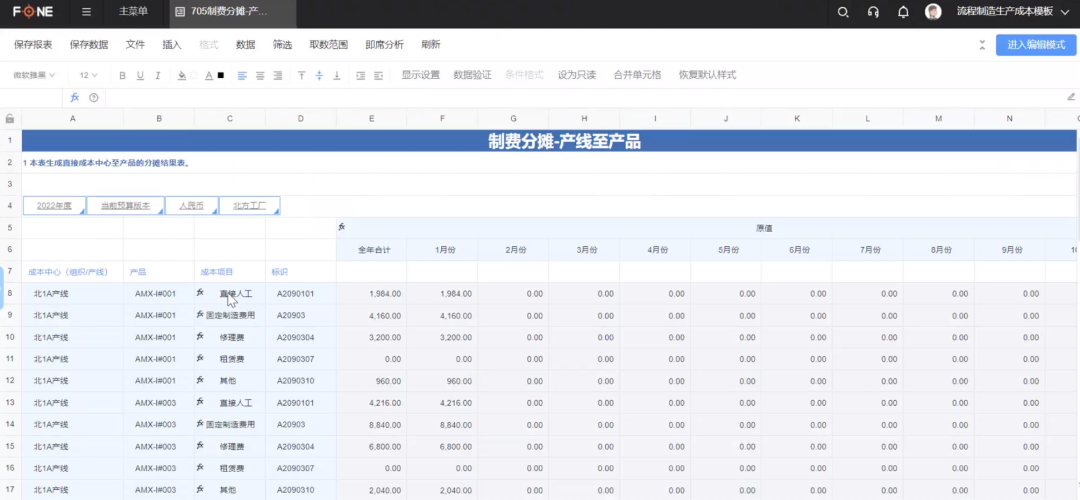Viewport: 1080px width, 500px height.
Task: Click the 显示设置 button
Action: 421,75
